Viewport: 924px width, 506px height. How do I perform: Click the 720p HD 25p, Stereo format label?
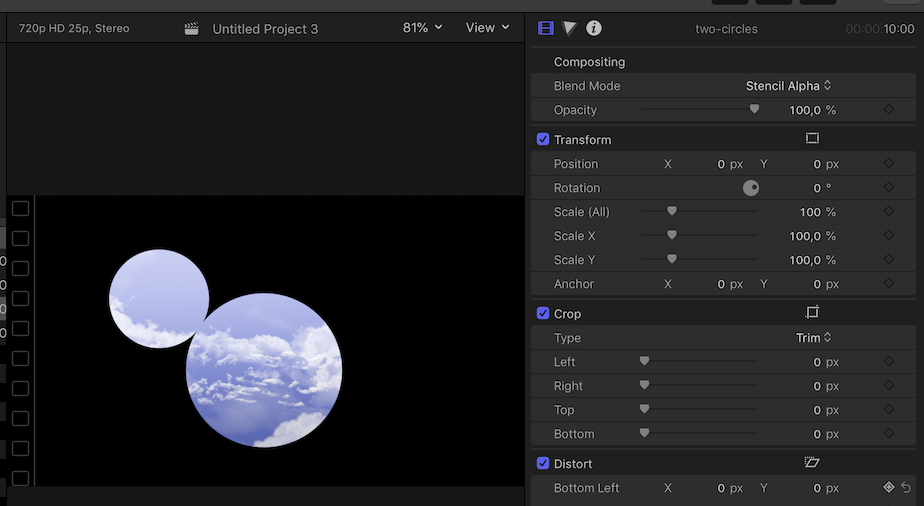[74, 28]
